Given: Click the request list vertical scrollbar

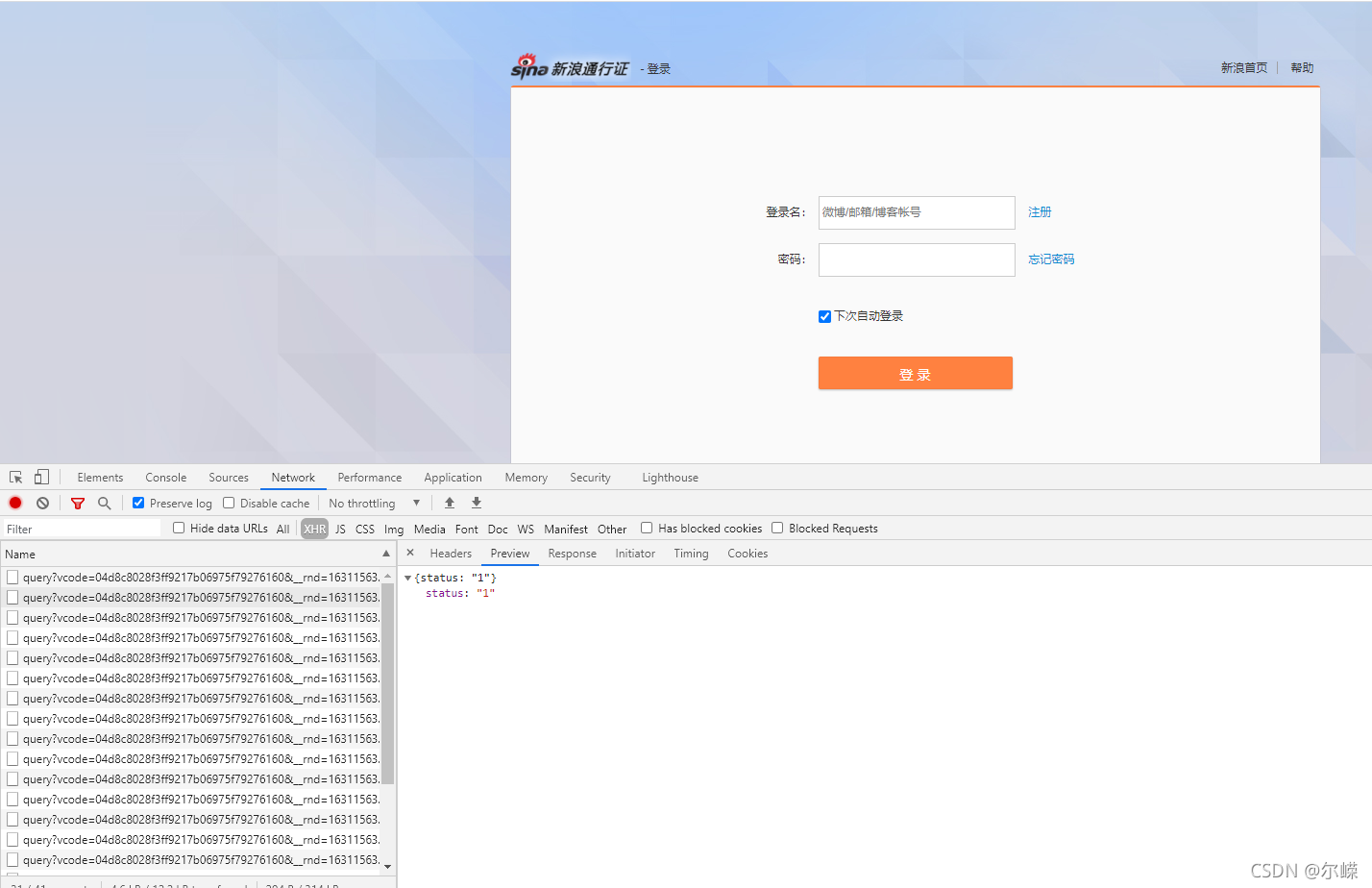Looking at the screenshot, I should (x=388, y=683).
